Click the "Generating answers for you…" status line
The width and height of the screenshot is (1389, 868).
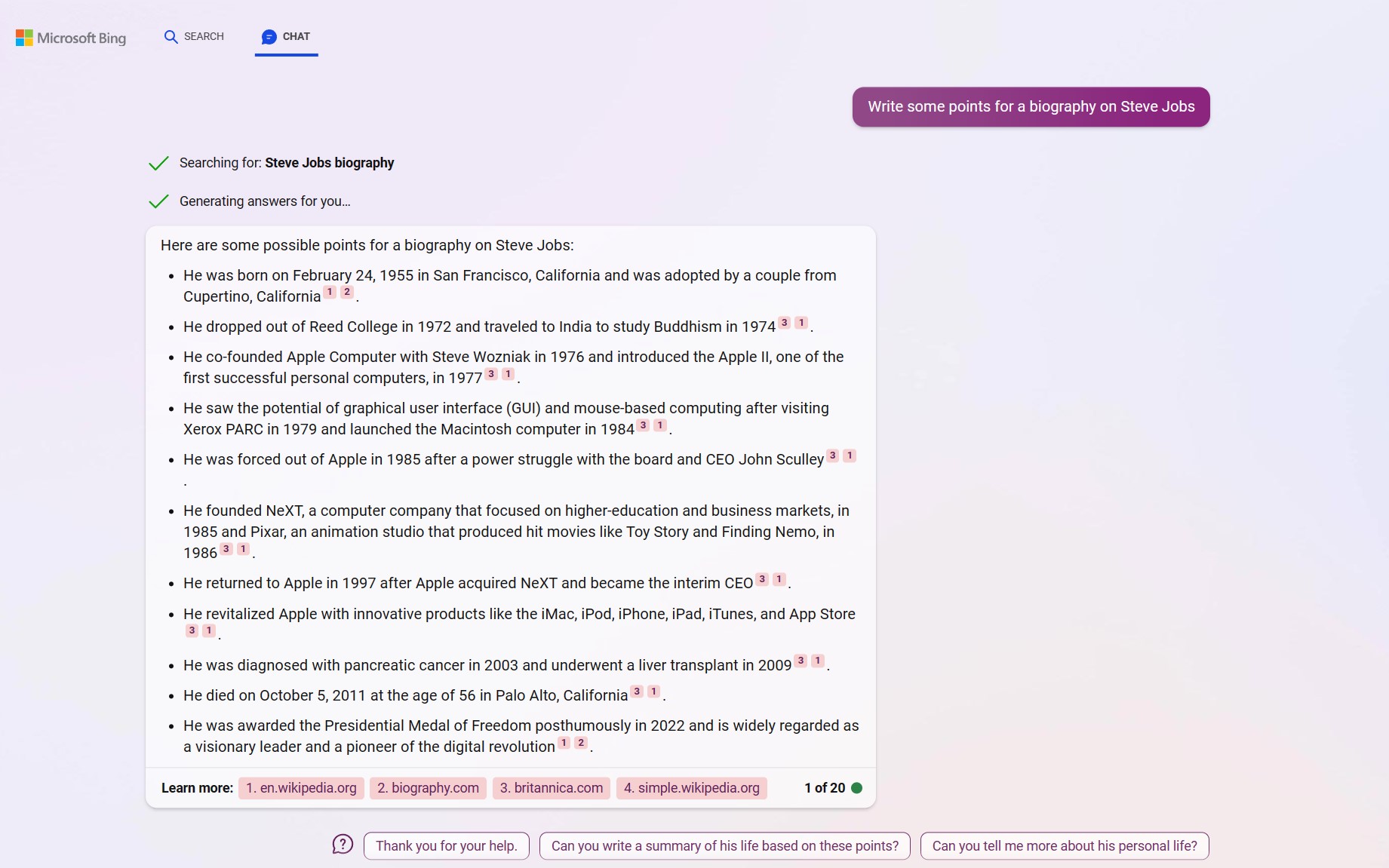tap(265, 201)
